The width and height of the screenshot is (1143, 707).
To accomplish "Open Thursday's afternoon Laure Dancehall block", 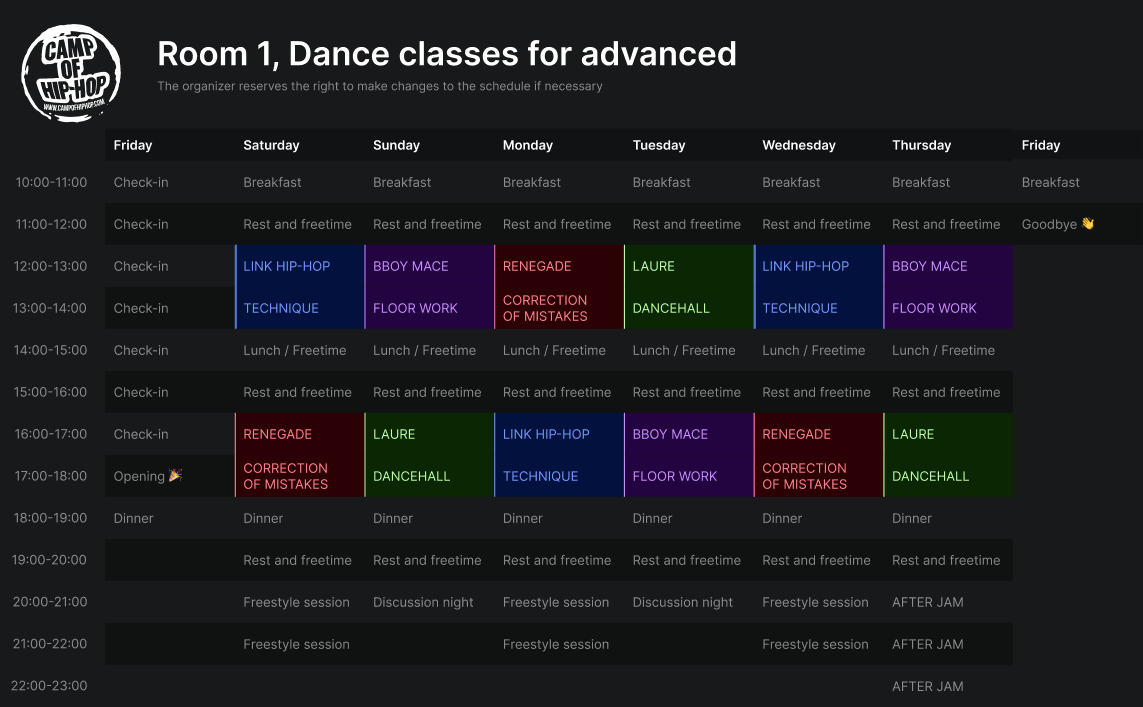I will (x=948, y=455).
